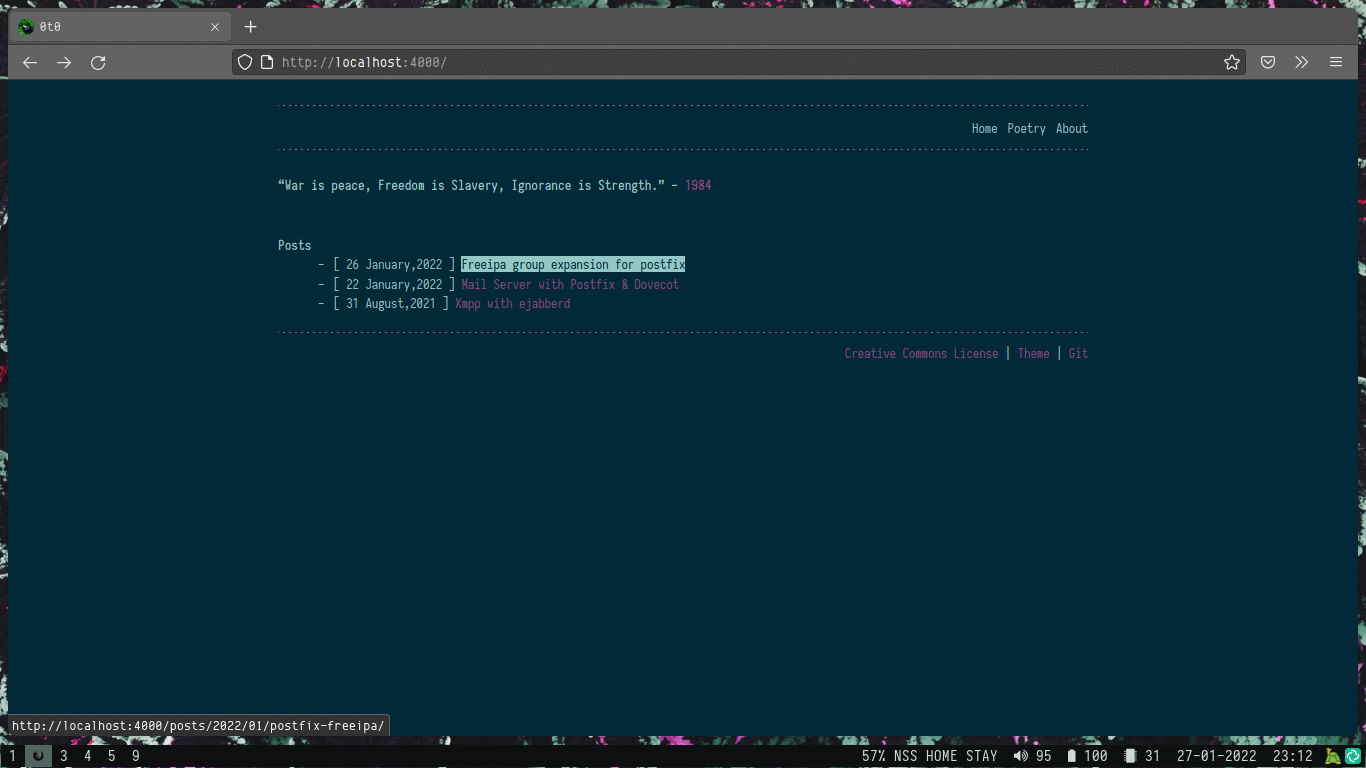Click the Posts heading text
The height and width of the screenshot is (768, 1366).
click(294, 245)
